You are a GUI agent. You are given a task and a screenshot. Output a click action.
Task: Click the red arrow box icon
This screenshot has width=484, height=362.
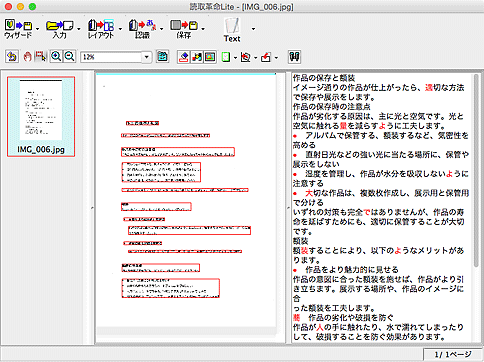click(266, 57)
